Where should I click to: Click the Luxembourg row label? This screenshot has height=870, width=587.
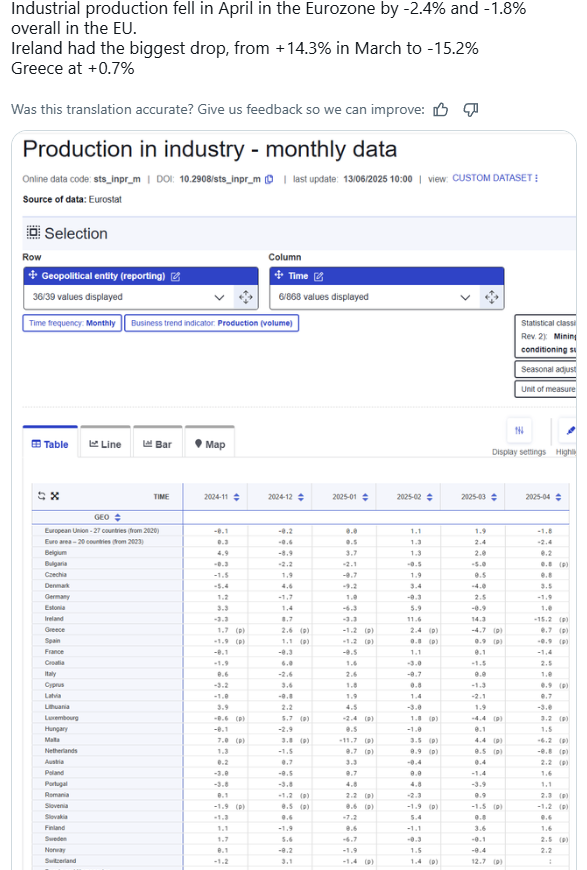[61, 717]
